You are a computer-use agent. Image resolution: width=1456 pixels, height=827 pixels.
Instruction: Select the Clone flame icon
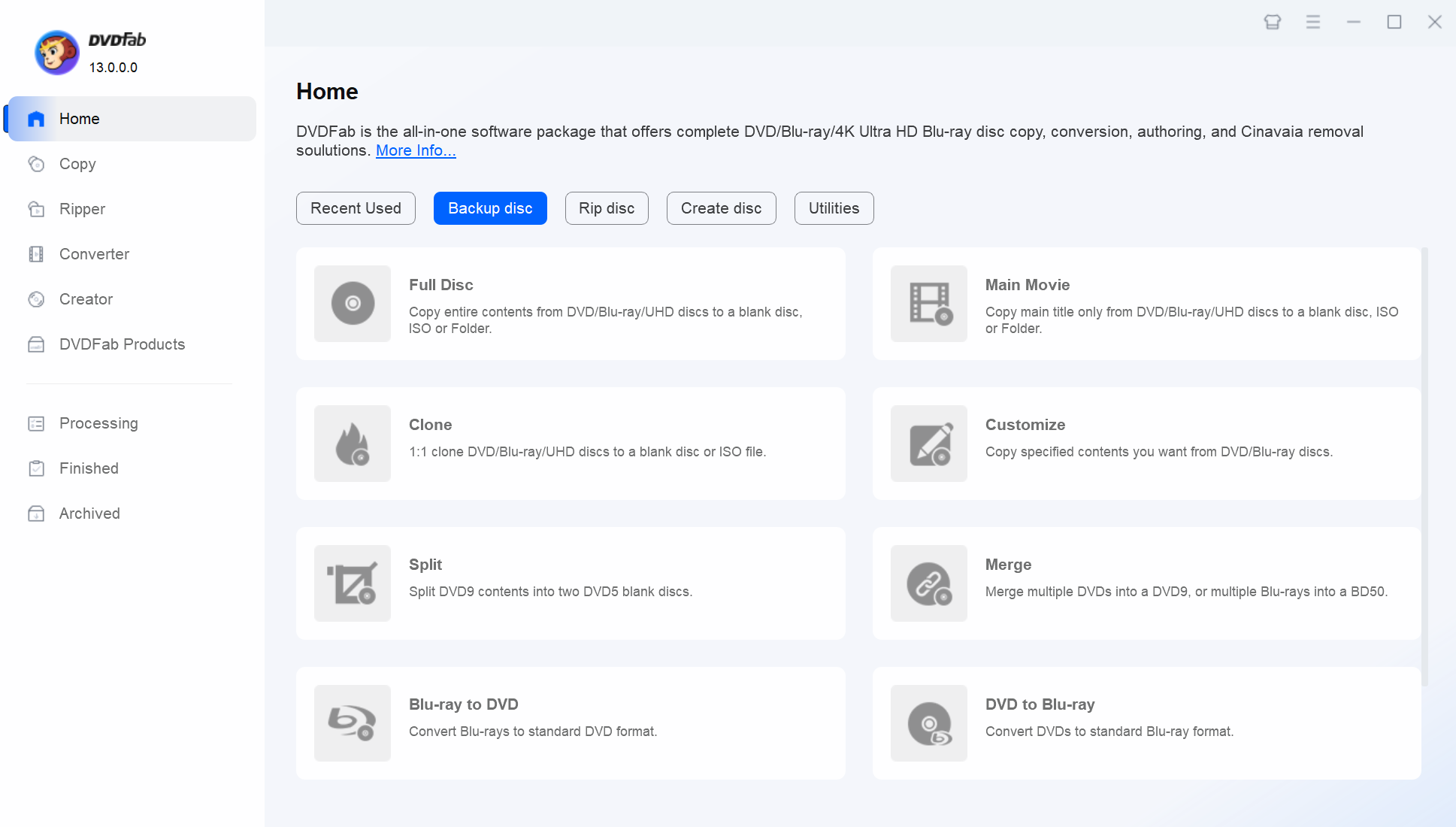click(353, 444)
